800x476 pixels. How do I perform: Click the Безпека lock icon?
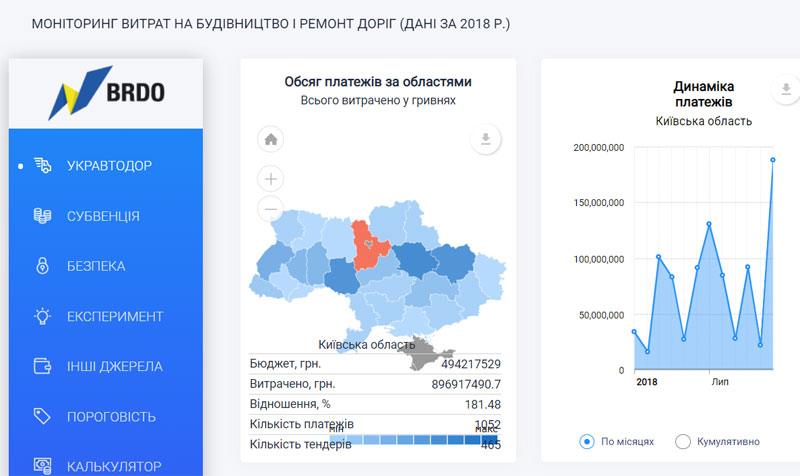pyautogui.click(x=42, y=266)
